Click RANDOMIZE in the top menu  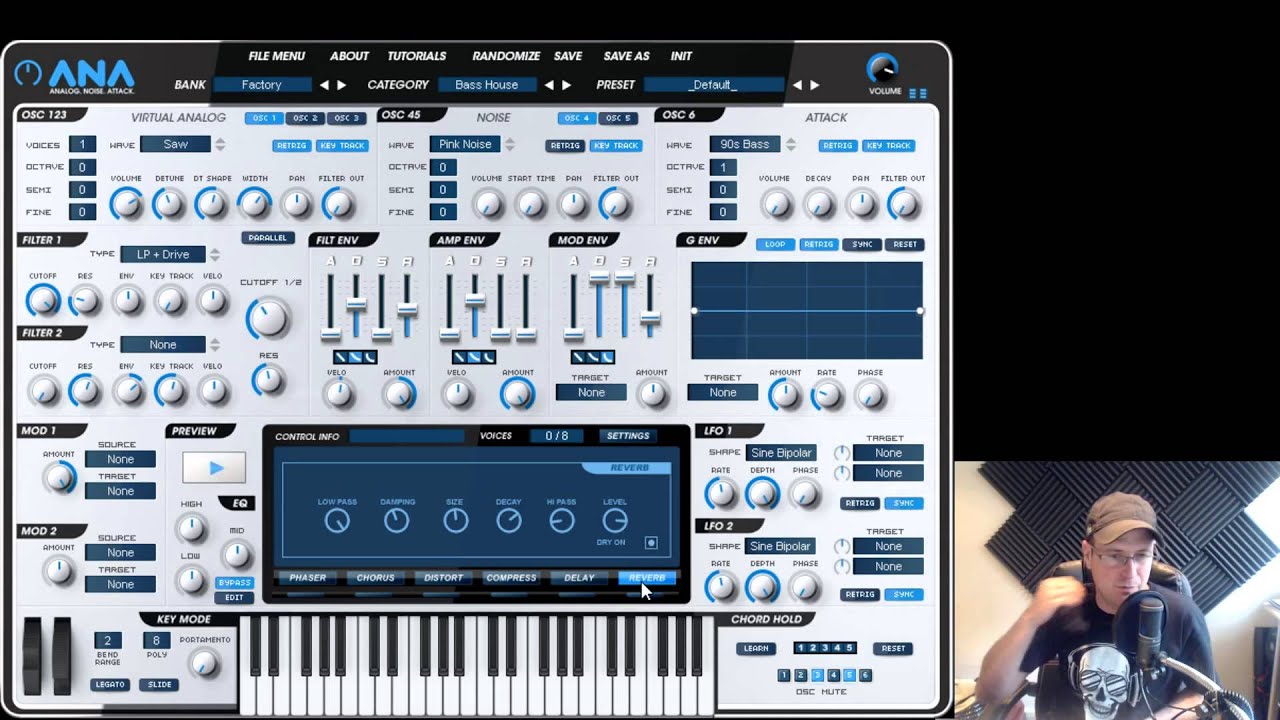point(506,56)
